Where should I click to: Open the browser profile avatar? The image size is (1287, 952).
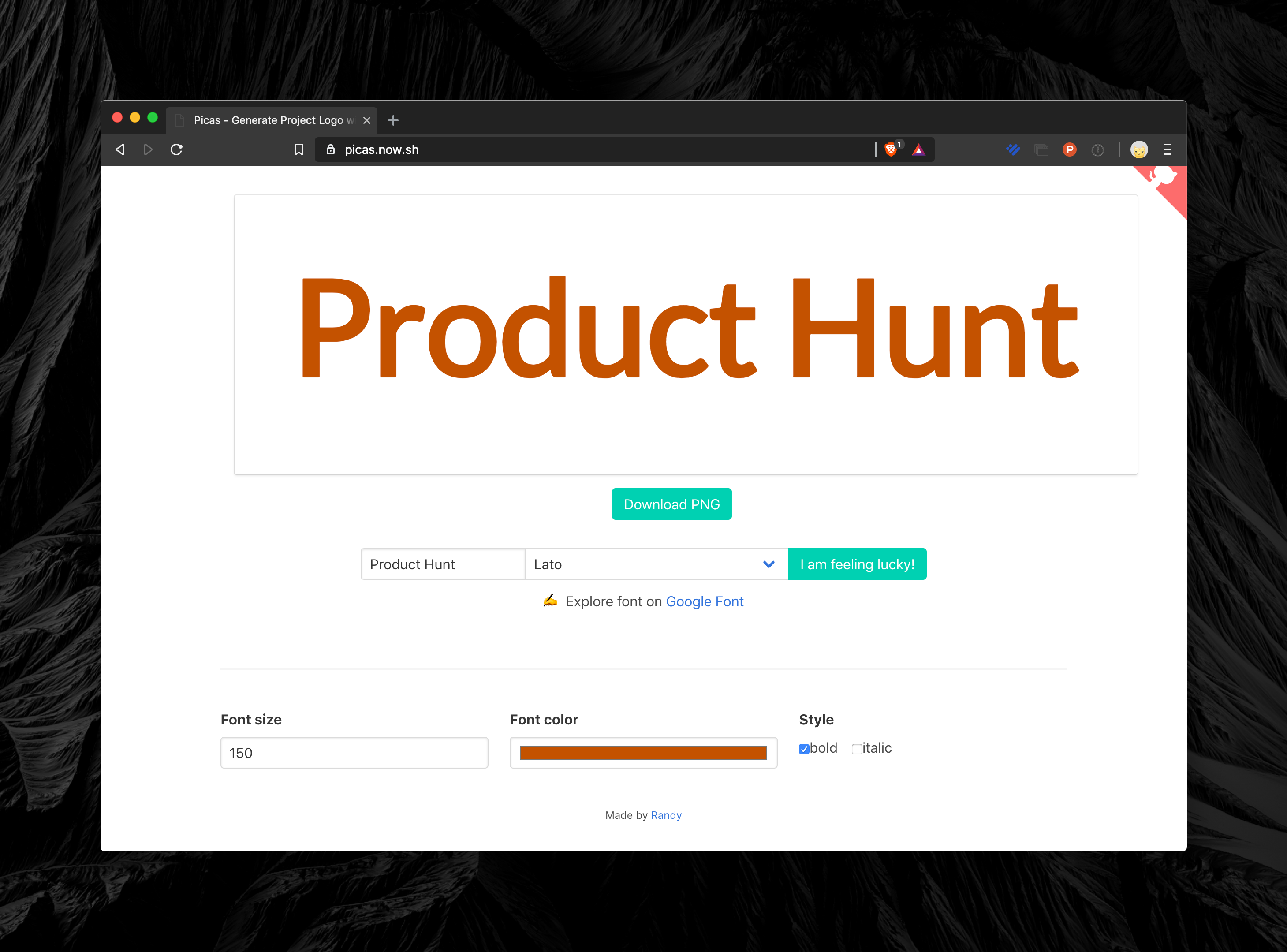[1139, 150]
